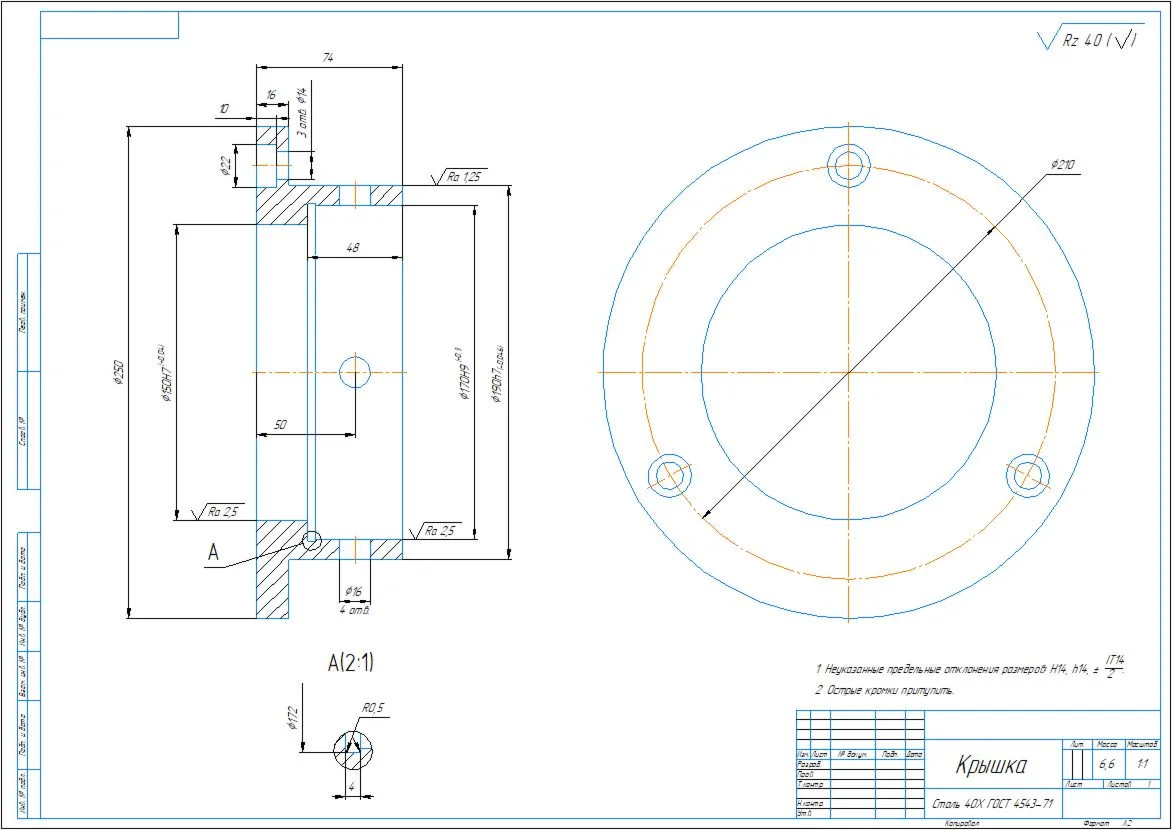Select the 'Листов 1' cell

(1130, 784)
